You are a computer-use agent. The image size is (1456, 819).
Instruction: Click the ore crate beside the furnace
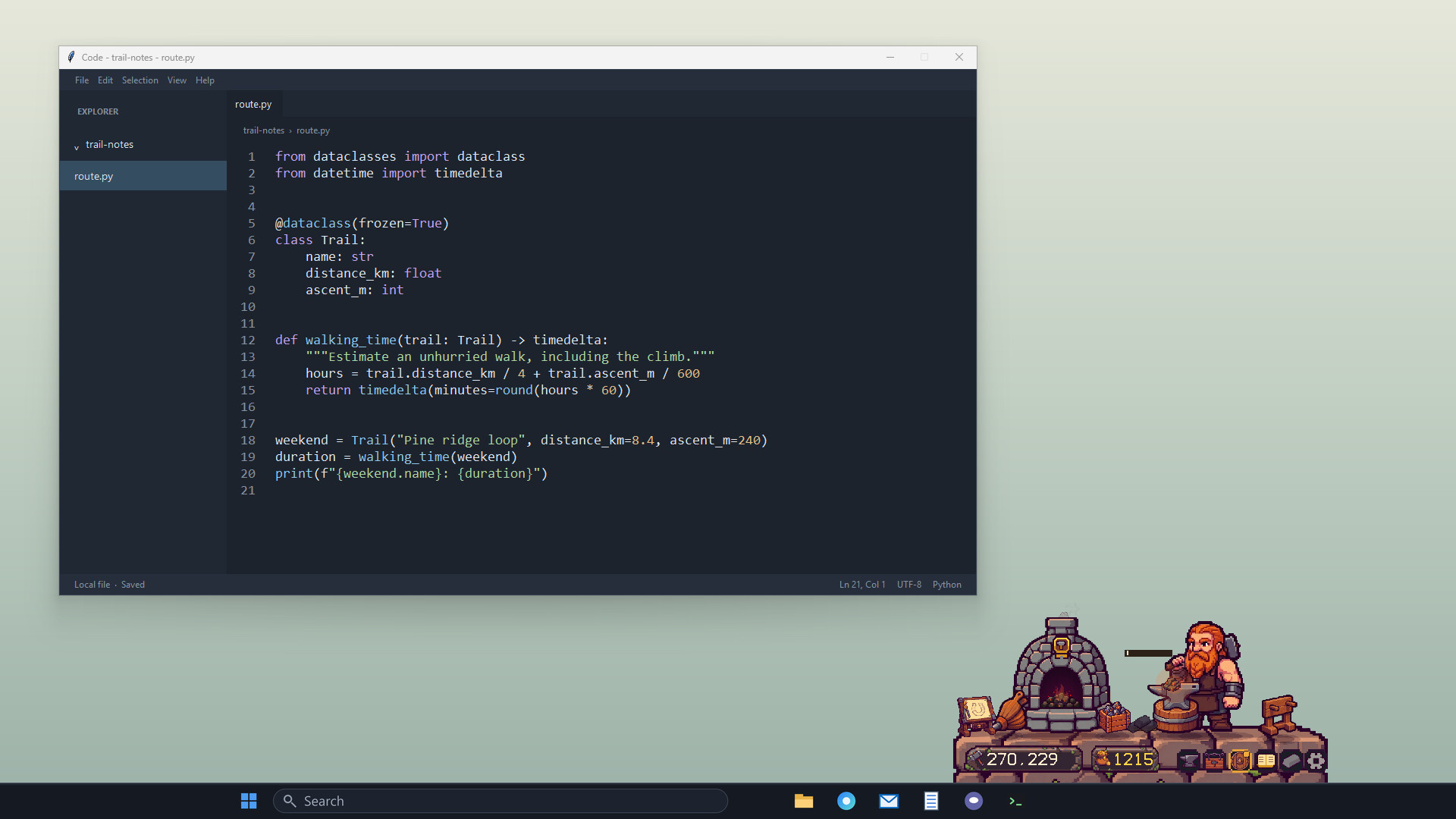coord(1114,717)
